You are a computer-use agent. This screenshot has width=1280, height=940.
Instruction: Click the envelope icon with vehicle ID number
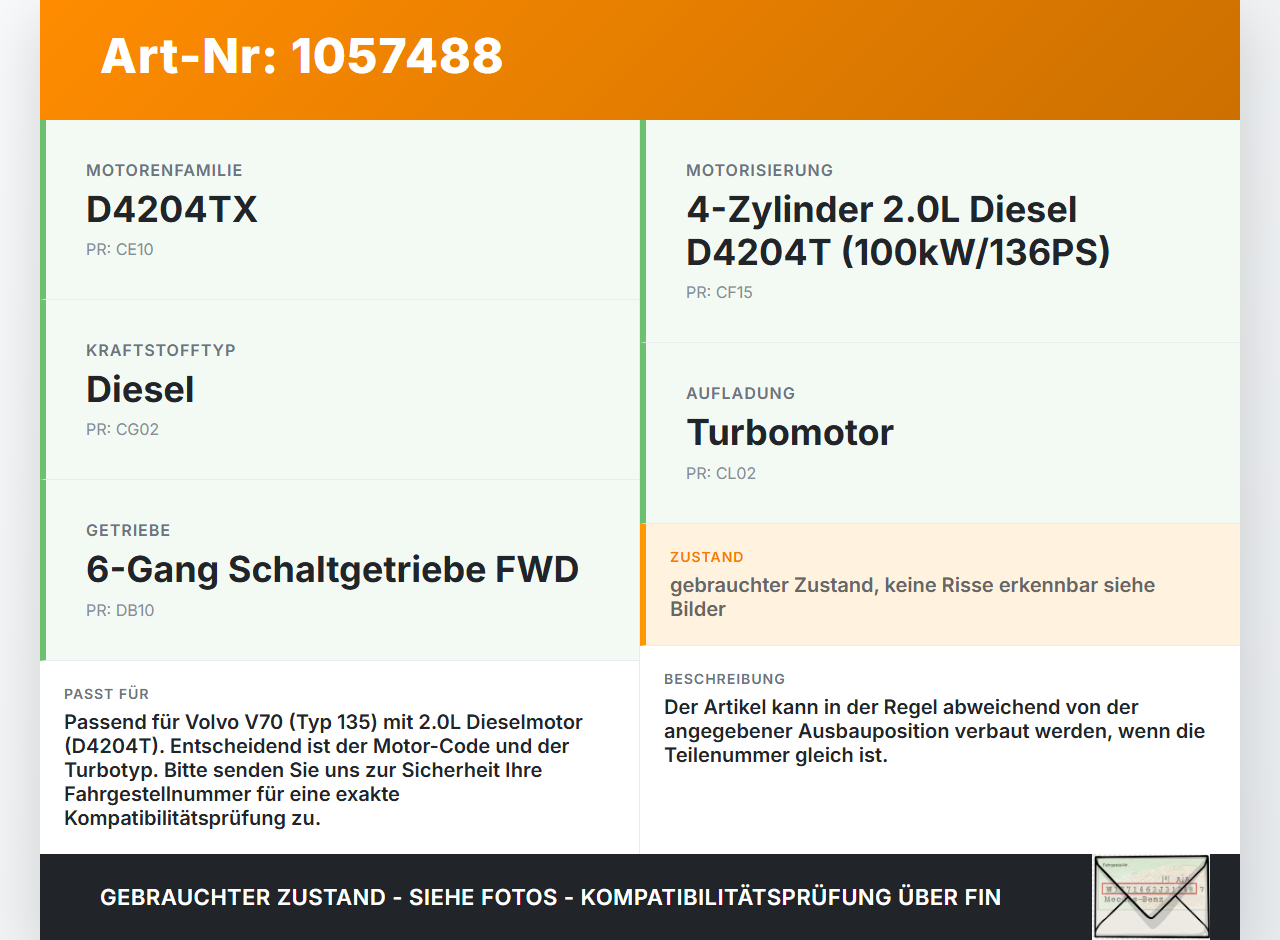coord(1151,897)
